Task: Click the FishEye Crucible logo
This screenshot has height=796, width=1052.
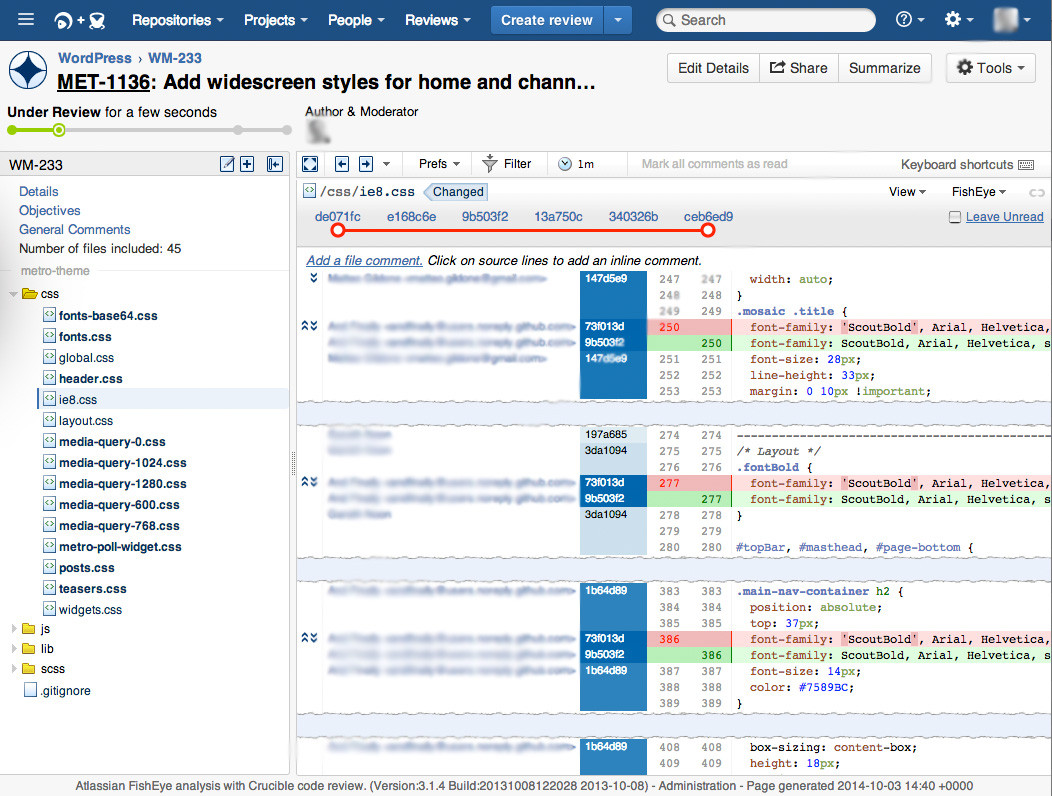Action: (80, 20)
